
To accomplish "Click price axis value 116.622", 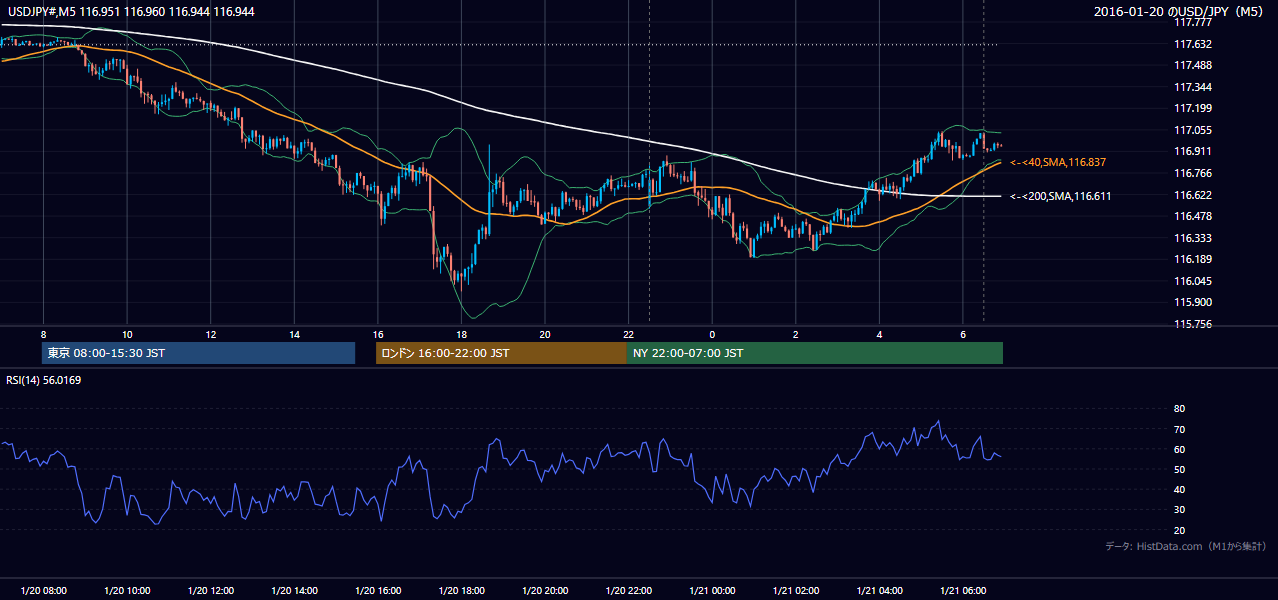I will (x=1194, y=195).
